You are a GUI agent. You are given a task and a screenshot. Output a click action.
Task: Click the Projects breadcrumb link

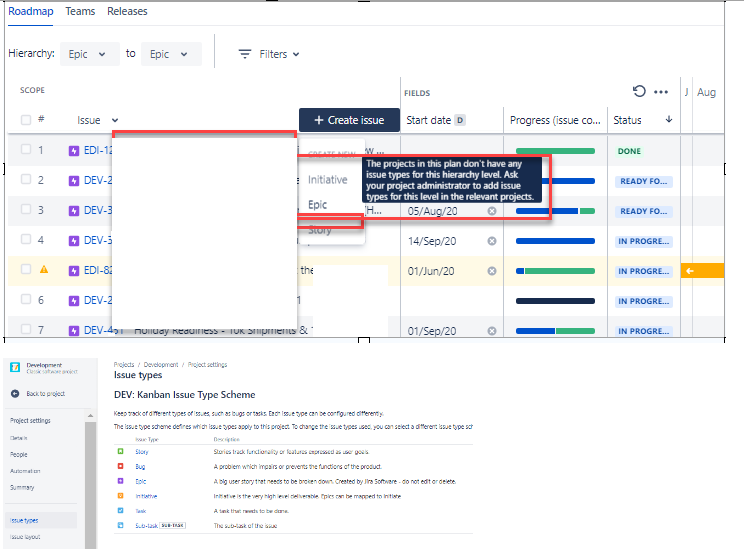coord(124,364)
